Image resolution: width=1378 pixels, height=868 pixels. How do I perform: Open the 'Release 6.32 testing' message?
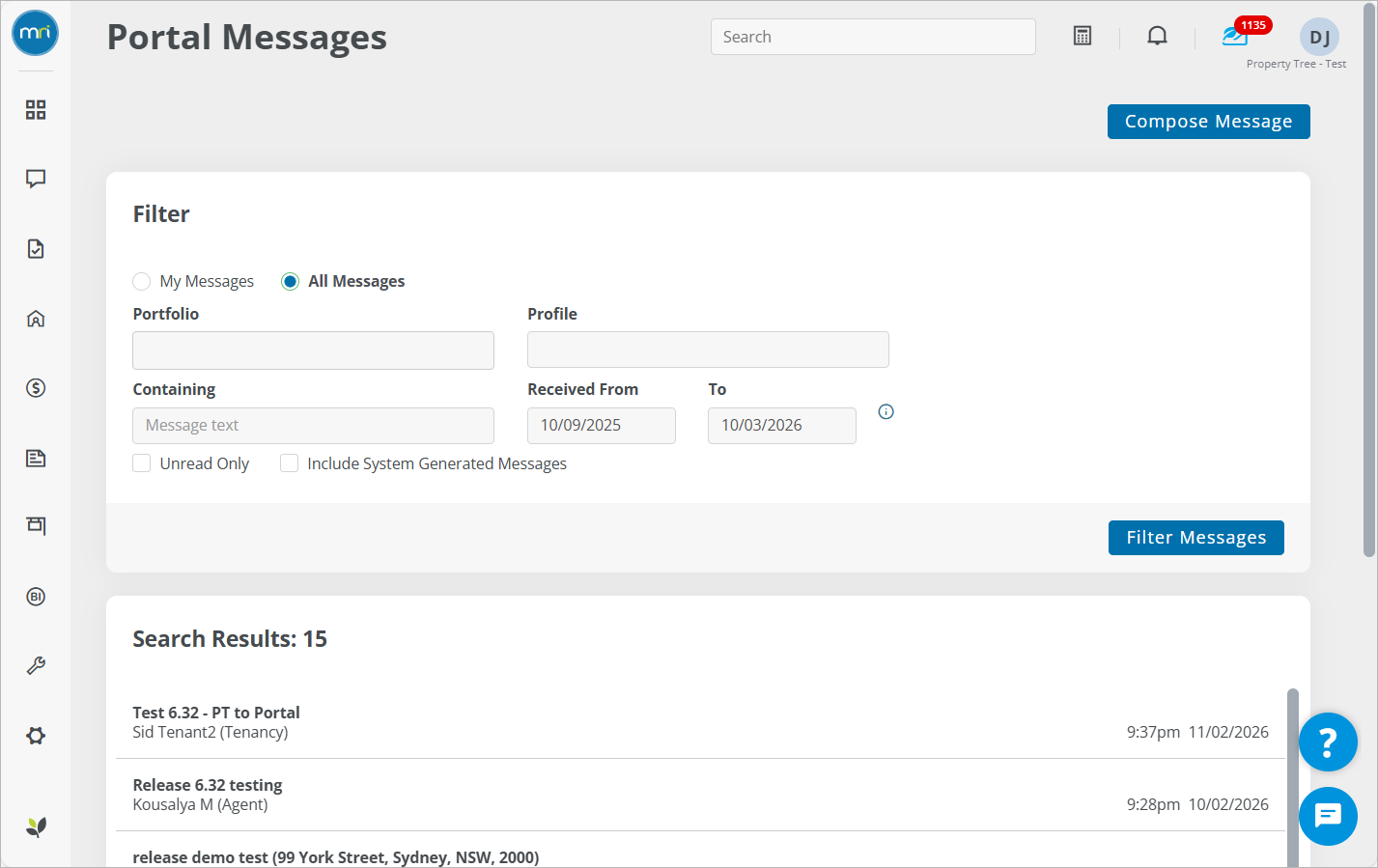700,795
